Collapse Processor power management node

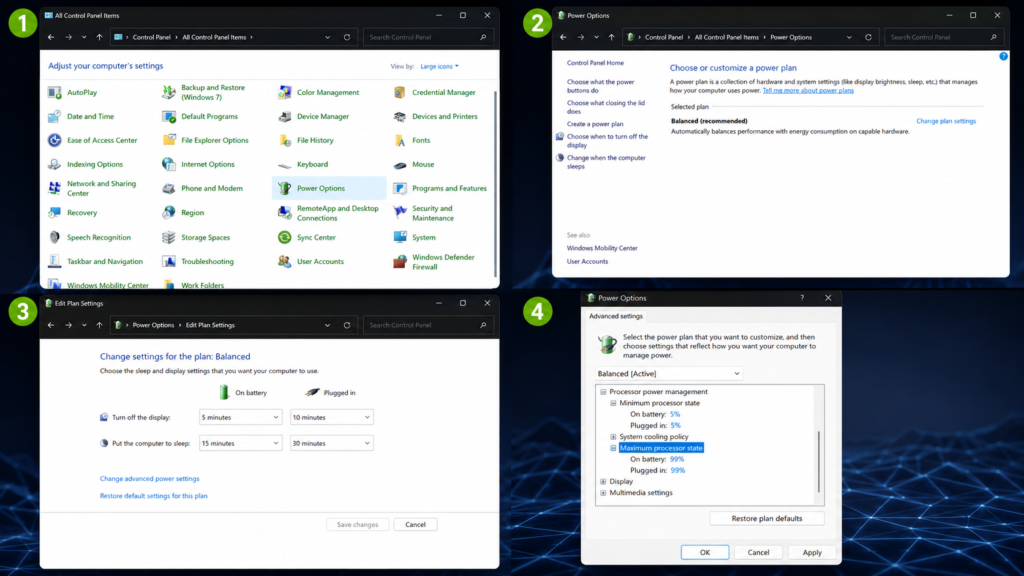click(x=603, y=392)
